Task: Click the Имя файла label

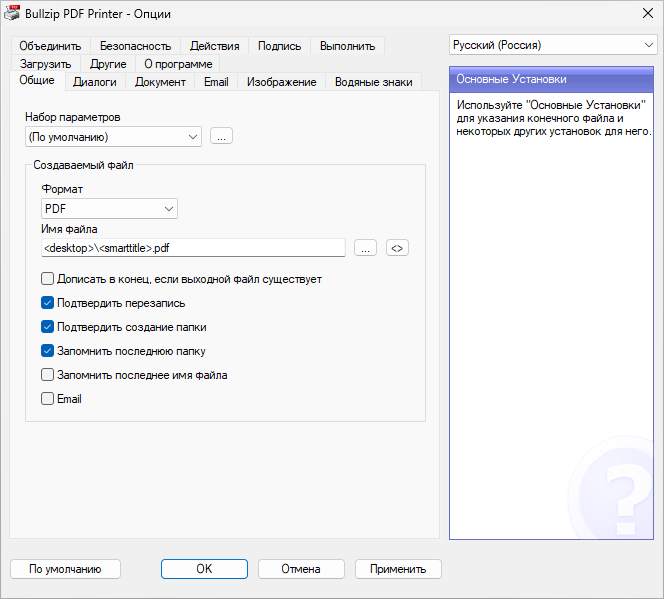Action: pyautogui.click(x=69, y=229)
